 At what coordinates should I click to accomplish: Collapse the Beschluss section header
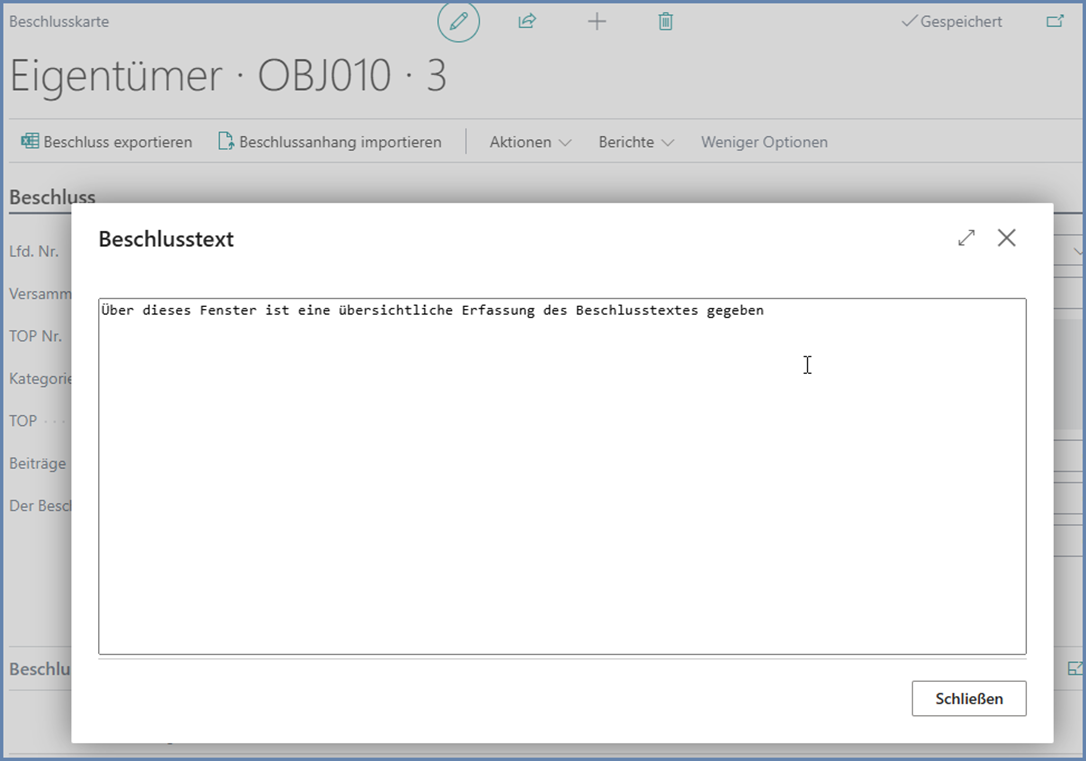tap(52, 197)
